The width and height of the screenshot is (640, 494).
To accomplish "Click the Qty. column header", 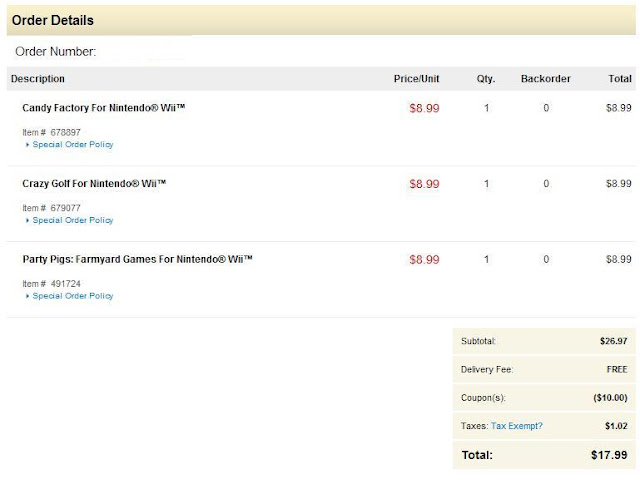I will click(486, 78).
